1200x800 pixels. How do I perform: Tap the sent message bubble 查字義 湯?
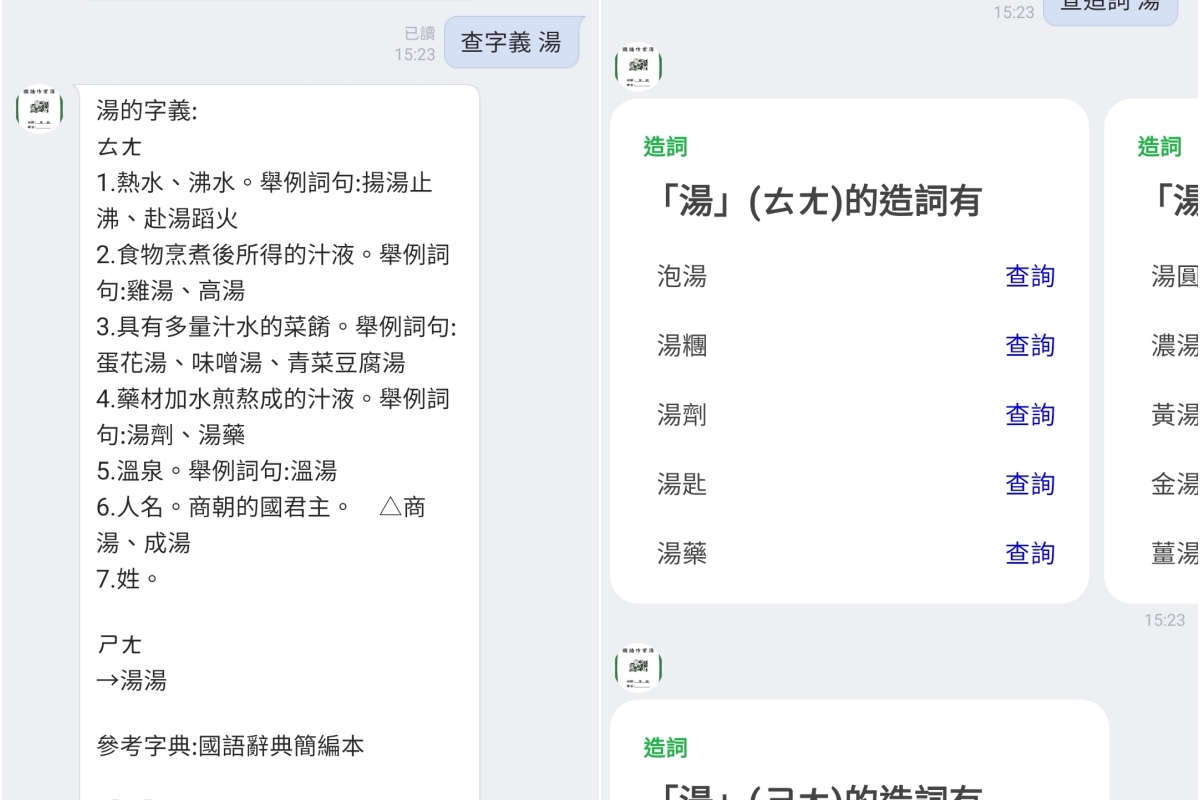[x=512, y=42]
